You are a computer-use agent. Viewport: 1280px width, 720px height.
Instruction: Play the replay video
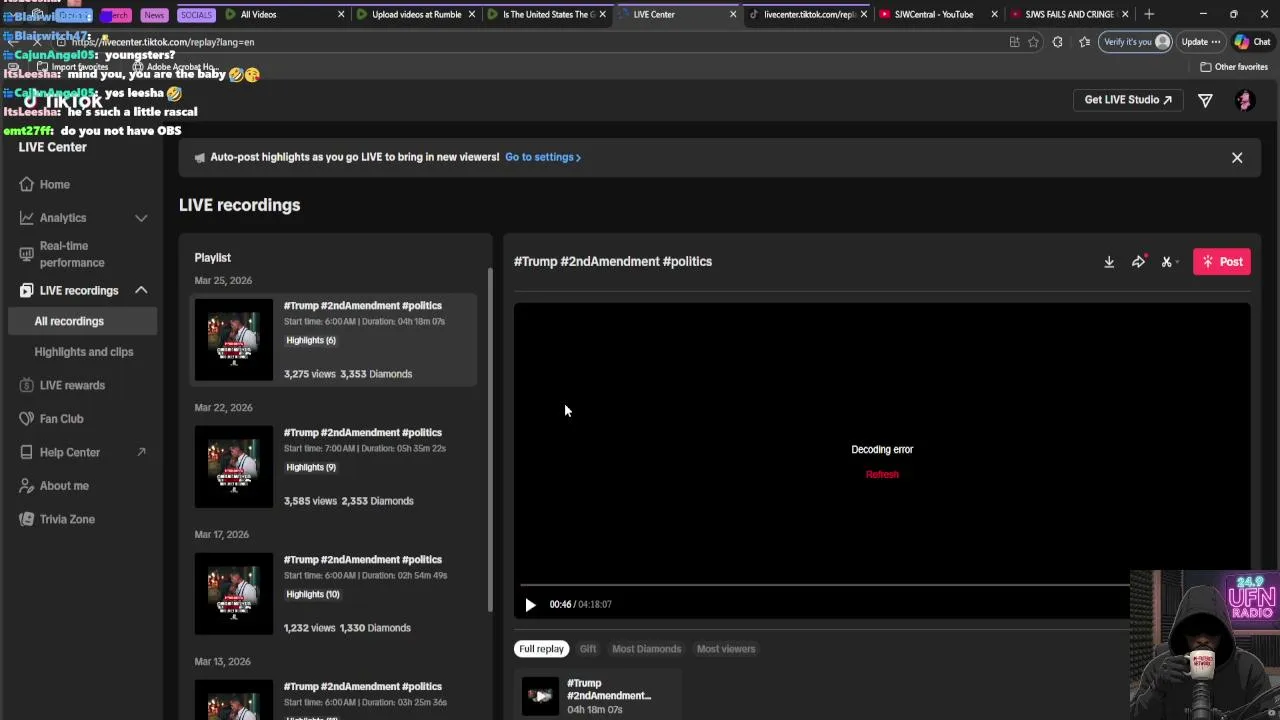(530, 604)
